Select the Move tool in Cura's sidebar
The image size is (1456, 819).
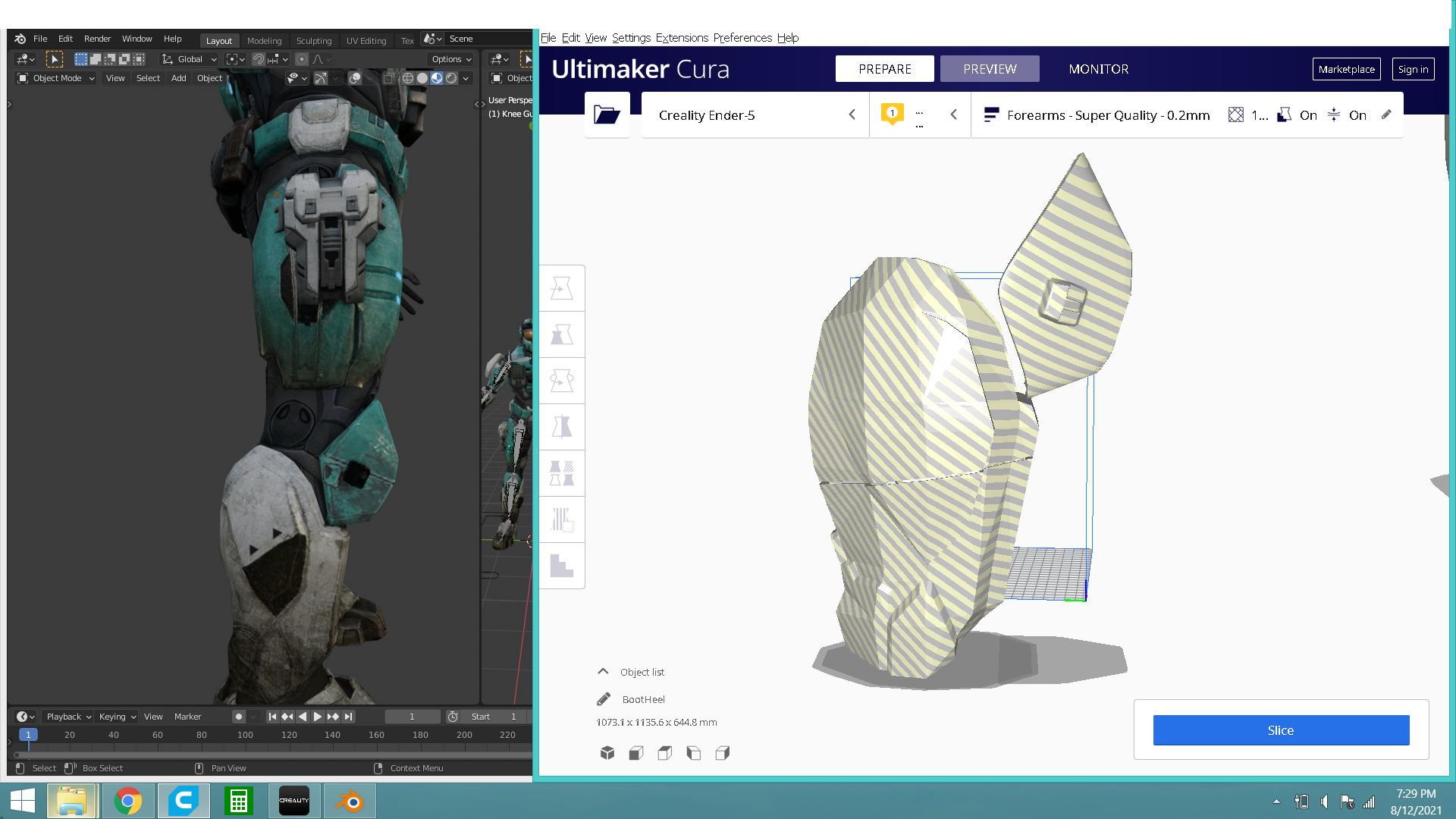tap(562, 288)
